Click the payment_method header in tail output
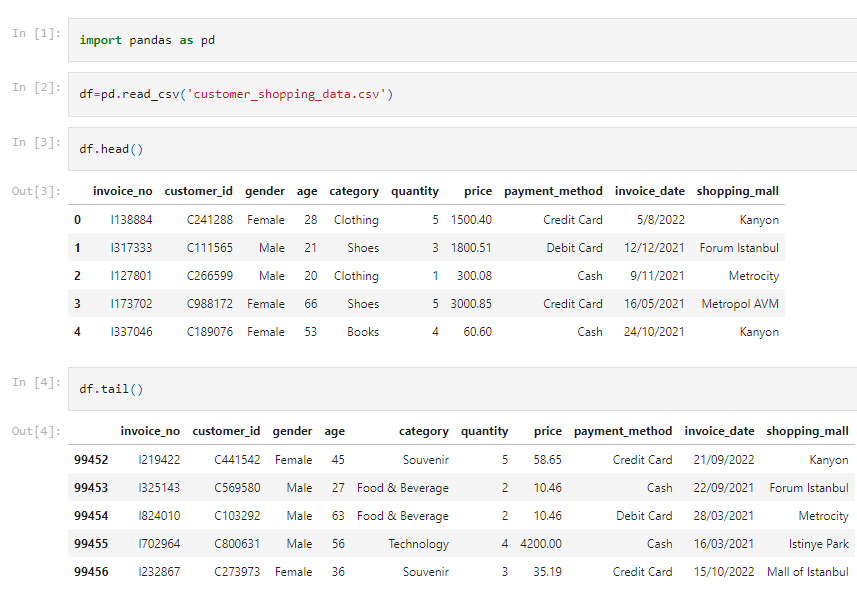 [x=622, y=431]
